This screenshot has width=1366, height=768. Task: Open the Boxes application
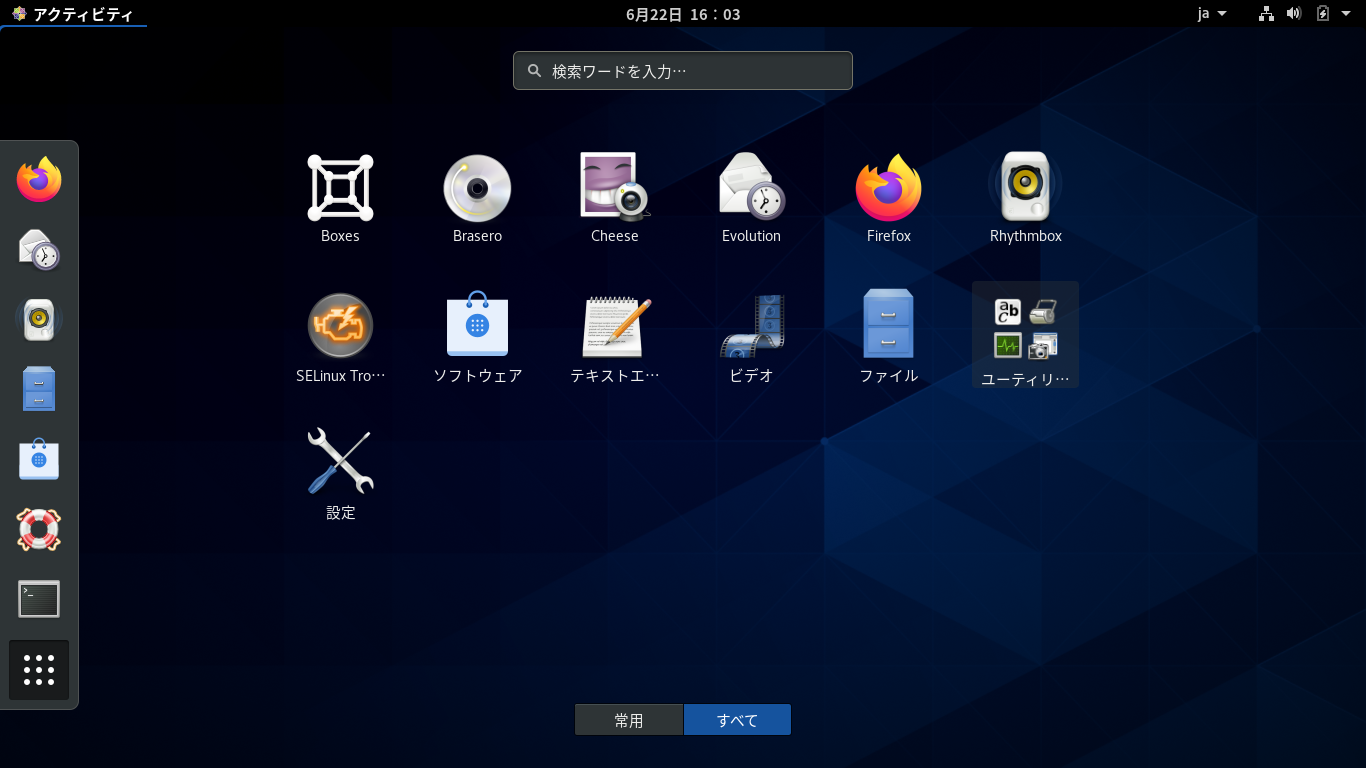pyautogui.click(x=340, y=198)
